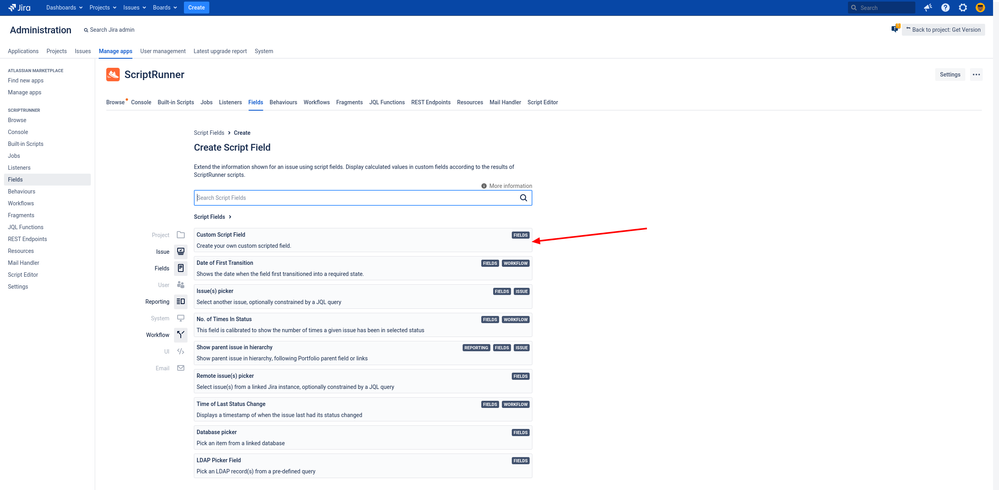The width and height of the screenshot is (999, 490).
Task: Select Issue(s) picker script field
Action: [363, 296]
